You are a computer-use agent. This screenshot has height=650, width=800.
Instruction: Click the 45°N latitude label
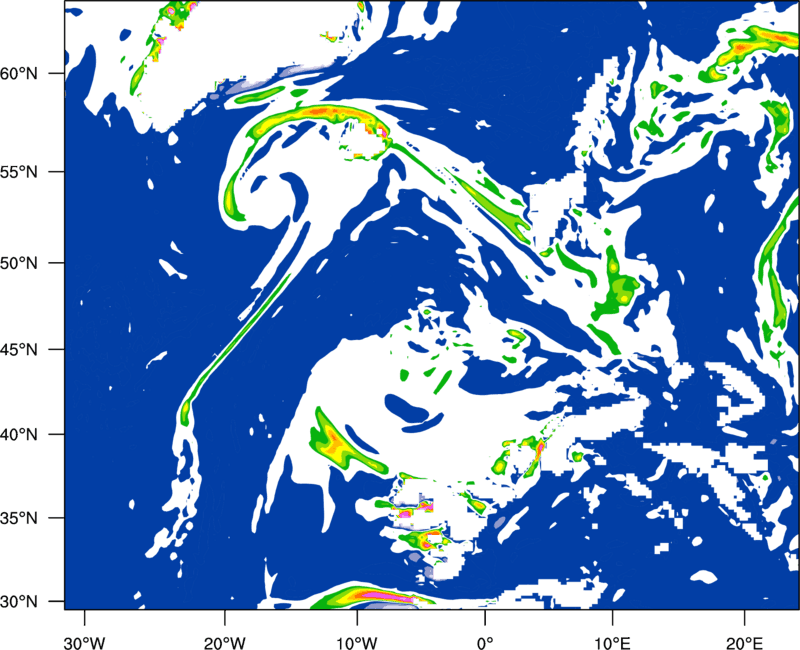(19, 350)
